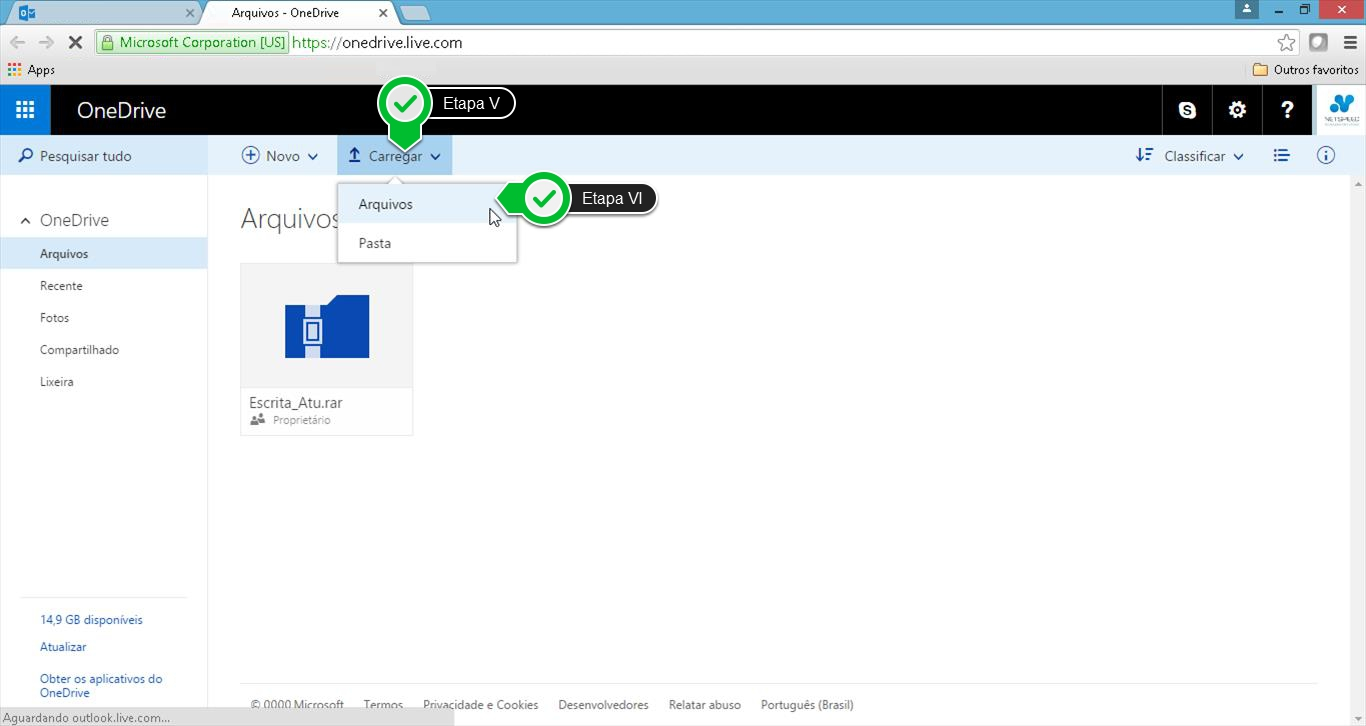Expand the Novo dropdown
The height and width of the screenshot is (726, 1366).
[x=281, y=156]
